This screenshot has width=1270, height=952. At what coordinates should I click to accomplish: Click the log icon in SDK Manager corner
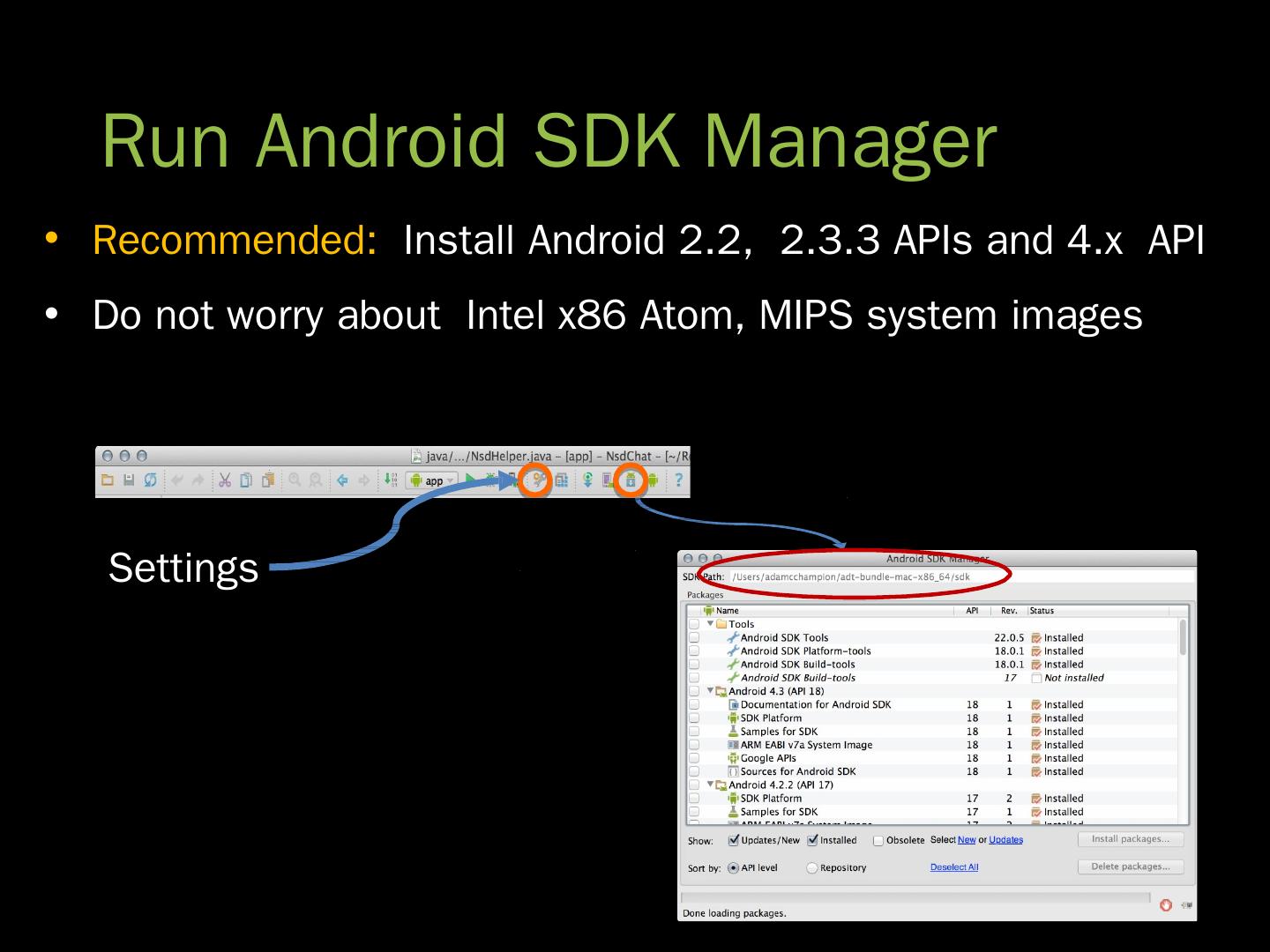pyautogui.click(x=1185, y=904)
